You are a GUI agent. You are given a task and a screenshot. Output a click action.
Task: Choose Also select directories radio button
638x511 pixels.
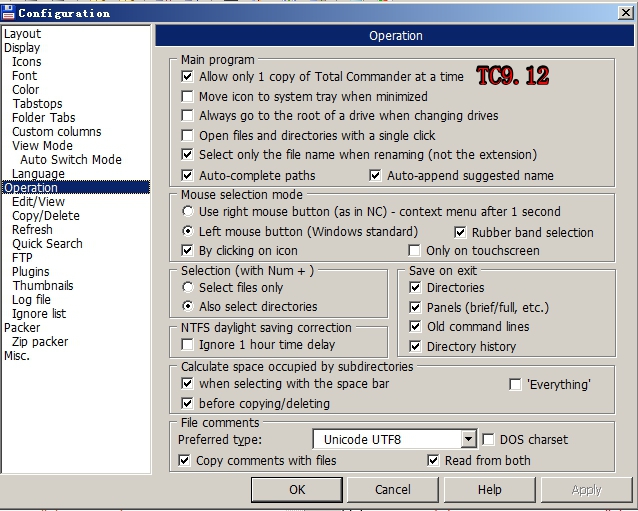pyautogui.click(x=188, y=306)
